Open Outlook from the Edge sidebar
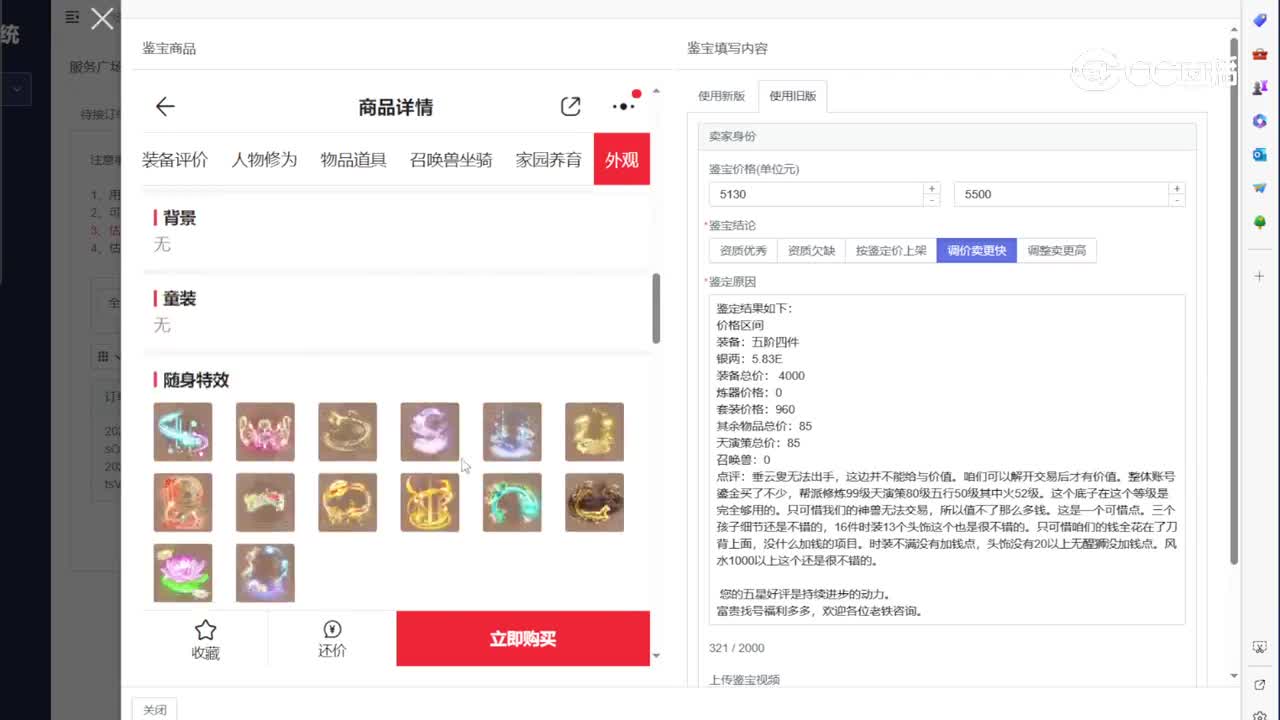 pos(1260,155)
